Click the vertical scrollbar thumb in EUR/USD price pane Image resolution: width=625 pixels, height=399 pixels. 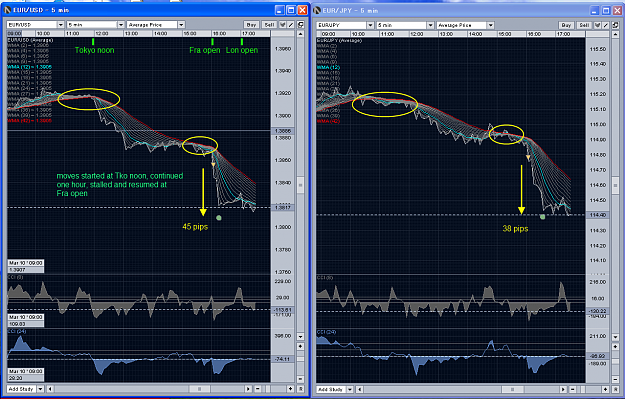point(301,185)
